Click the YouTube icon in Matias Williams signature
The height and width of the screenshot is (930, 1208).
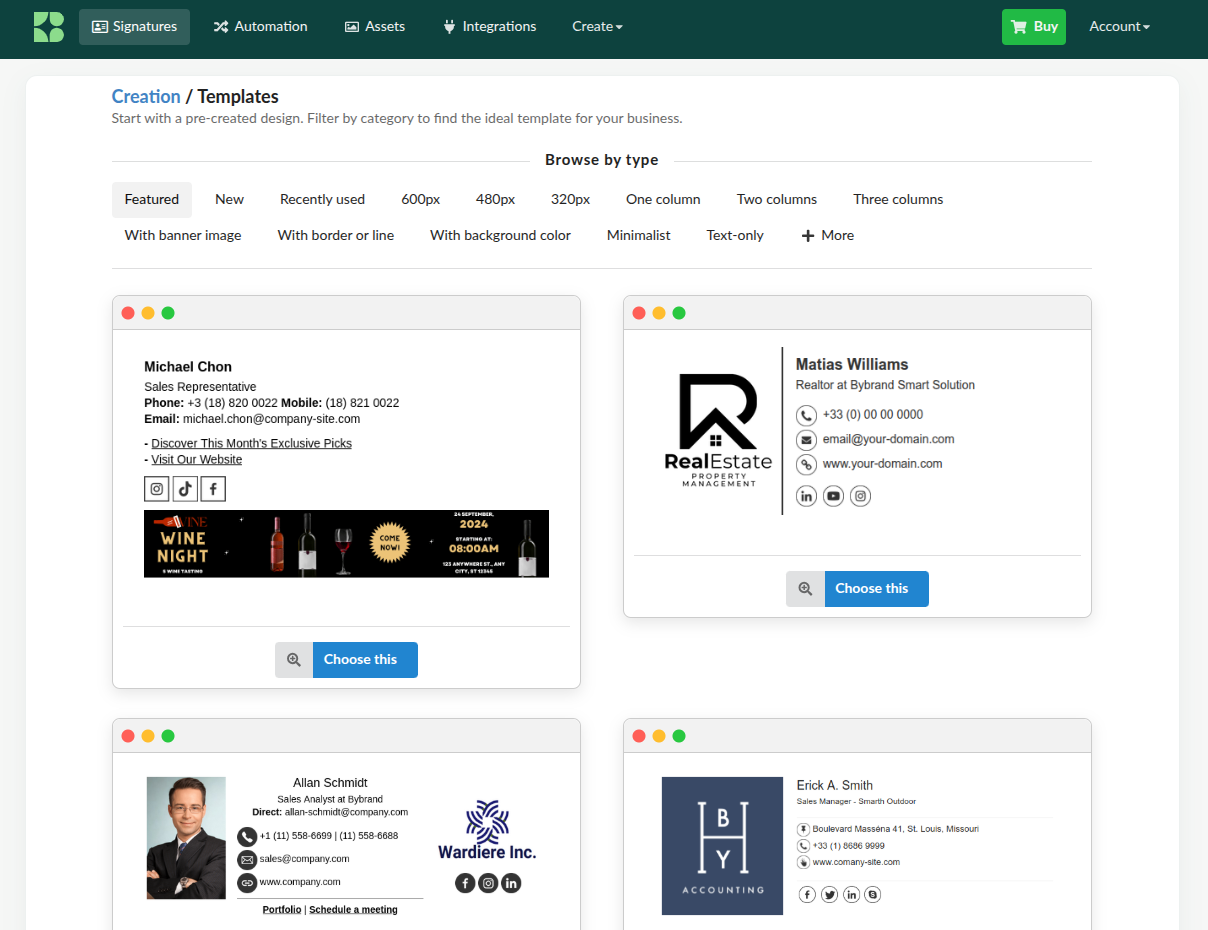[x=834, y=496]
